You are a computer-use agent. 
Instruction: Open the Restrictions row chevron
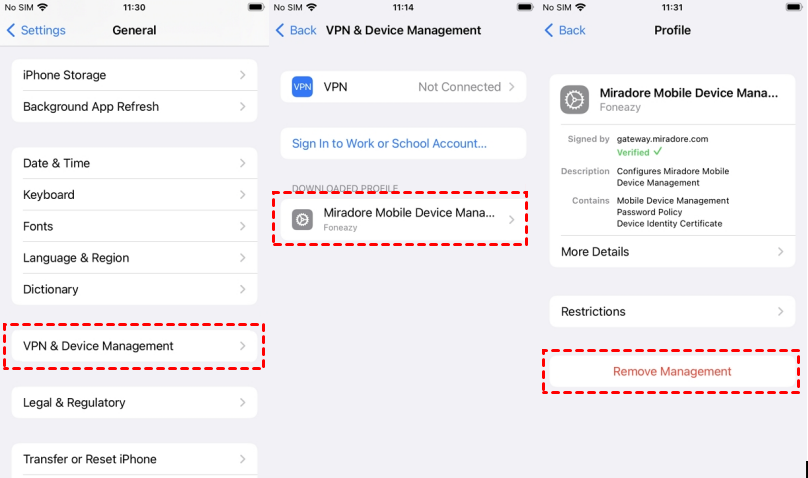(x=779, y=312)
